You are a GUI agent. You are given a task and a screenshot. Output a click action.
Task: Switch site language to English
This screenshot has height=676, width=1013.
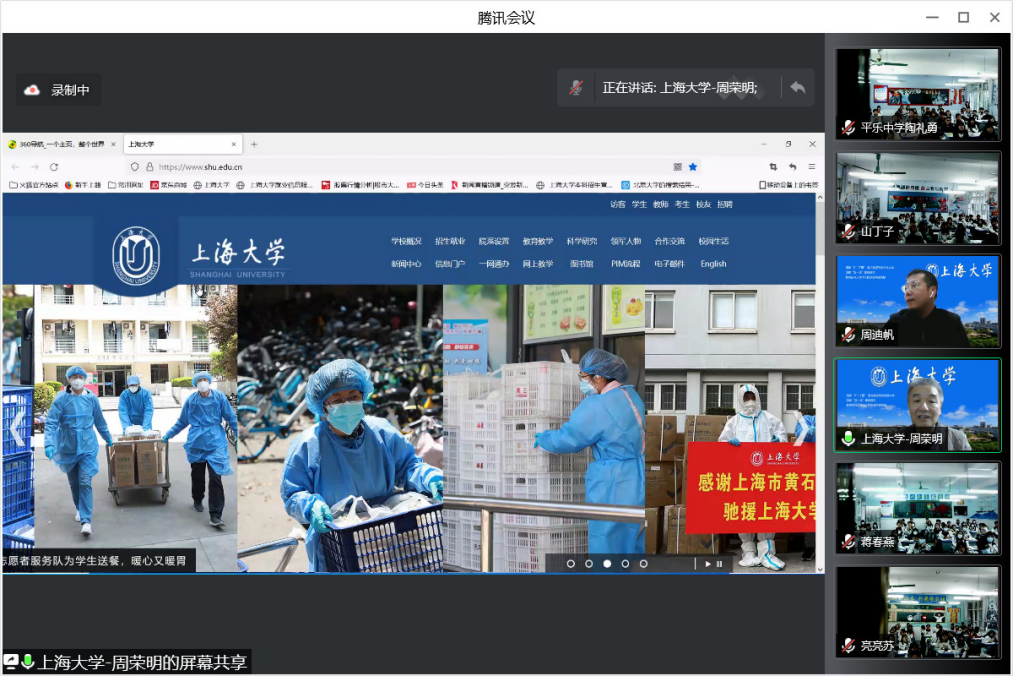click(714, 264)
